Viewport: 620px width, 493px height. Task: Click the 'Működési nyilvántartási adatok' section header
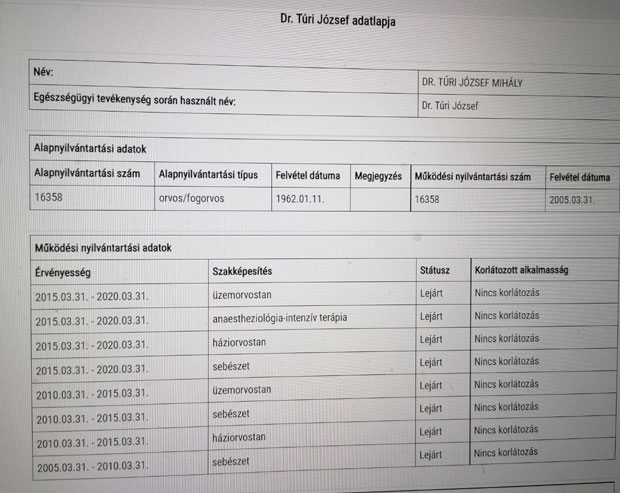click(103, 248)
